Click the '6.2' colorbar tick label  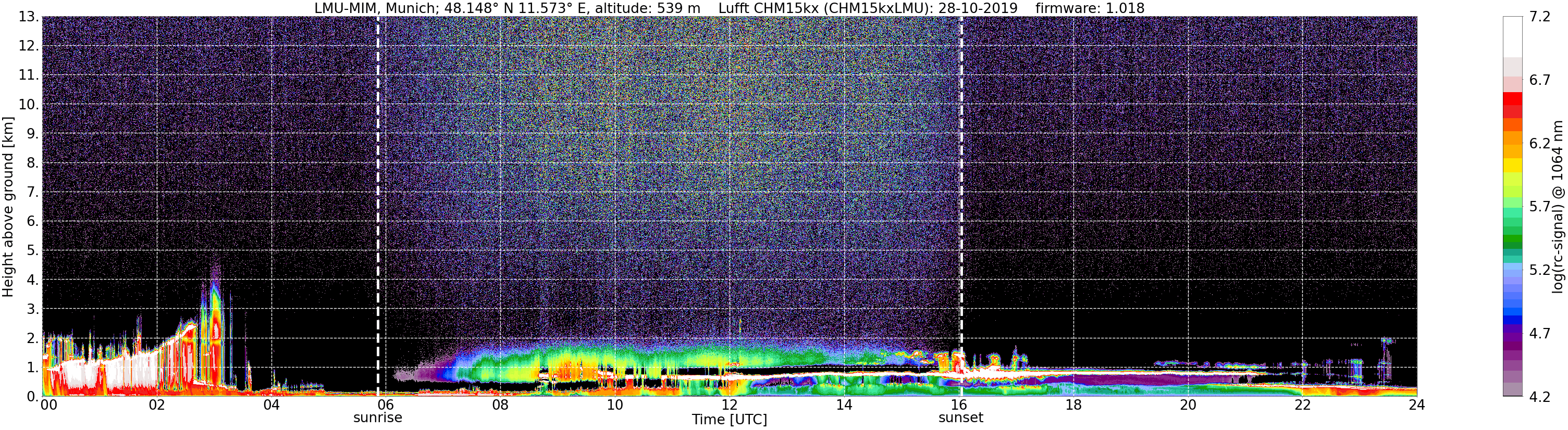(x=1539, y=143)
